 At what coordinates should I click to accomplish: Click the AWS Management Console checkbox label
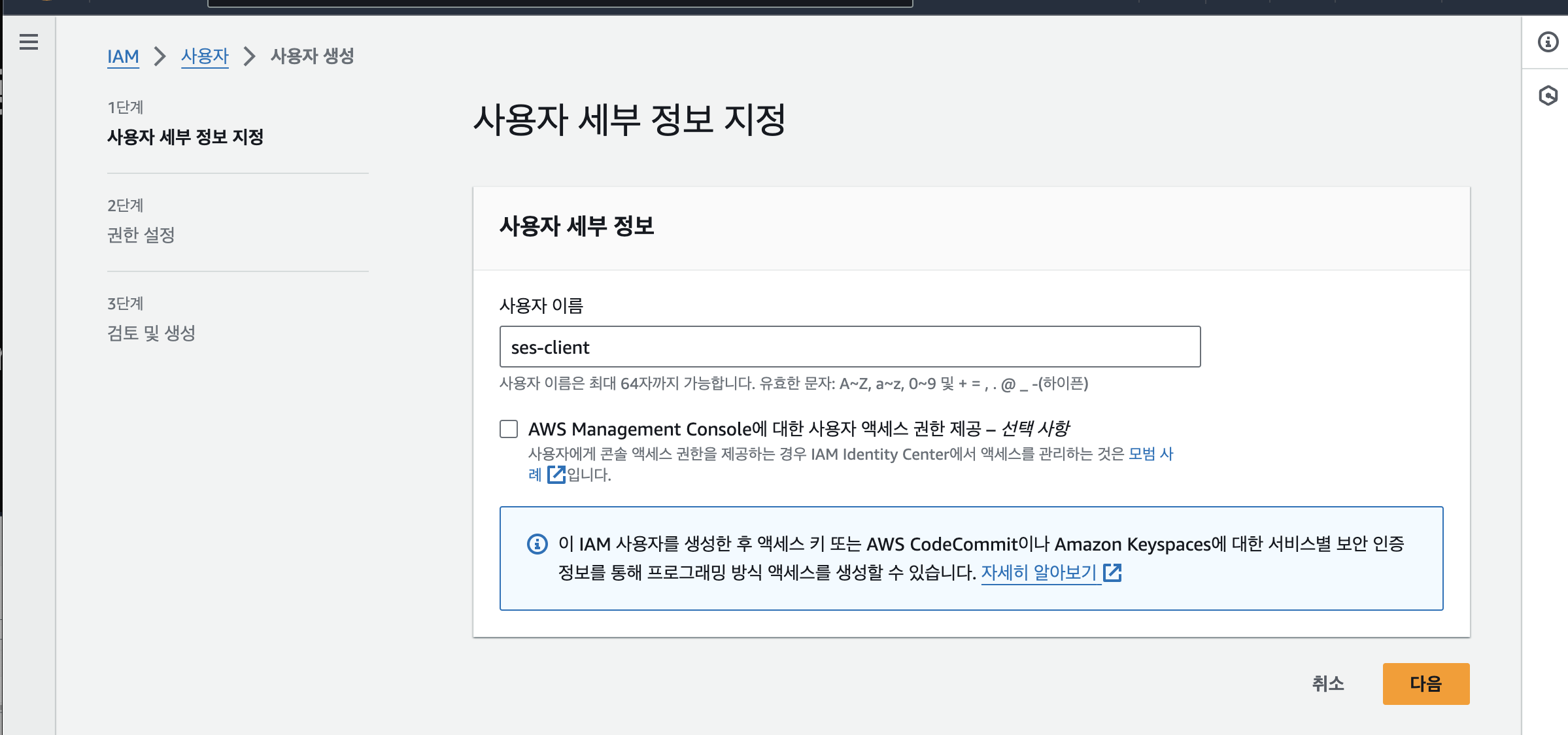tap(798, 429)
